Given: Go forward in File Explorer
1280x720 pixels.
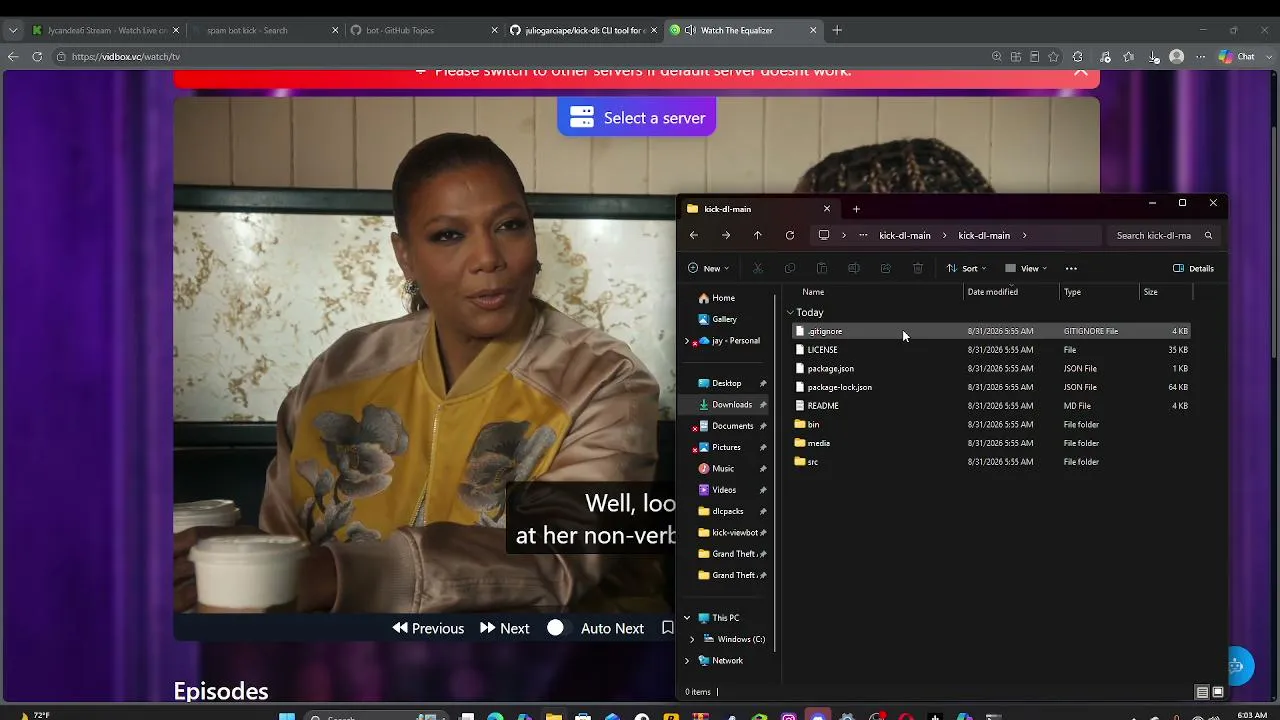Looking at the screenshot, I should [726, 235].
